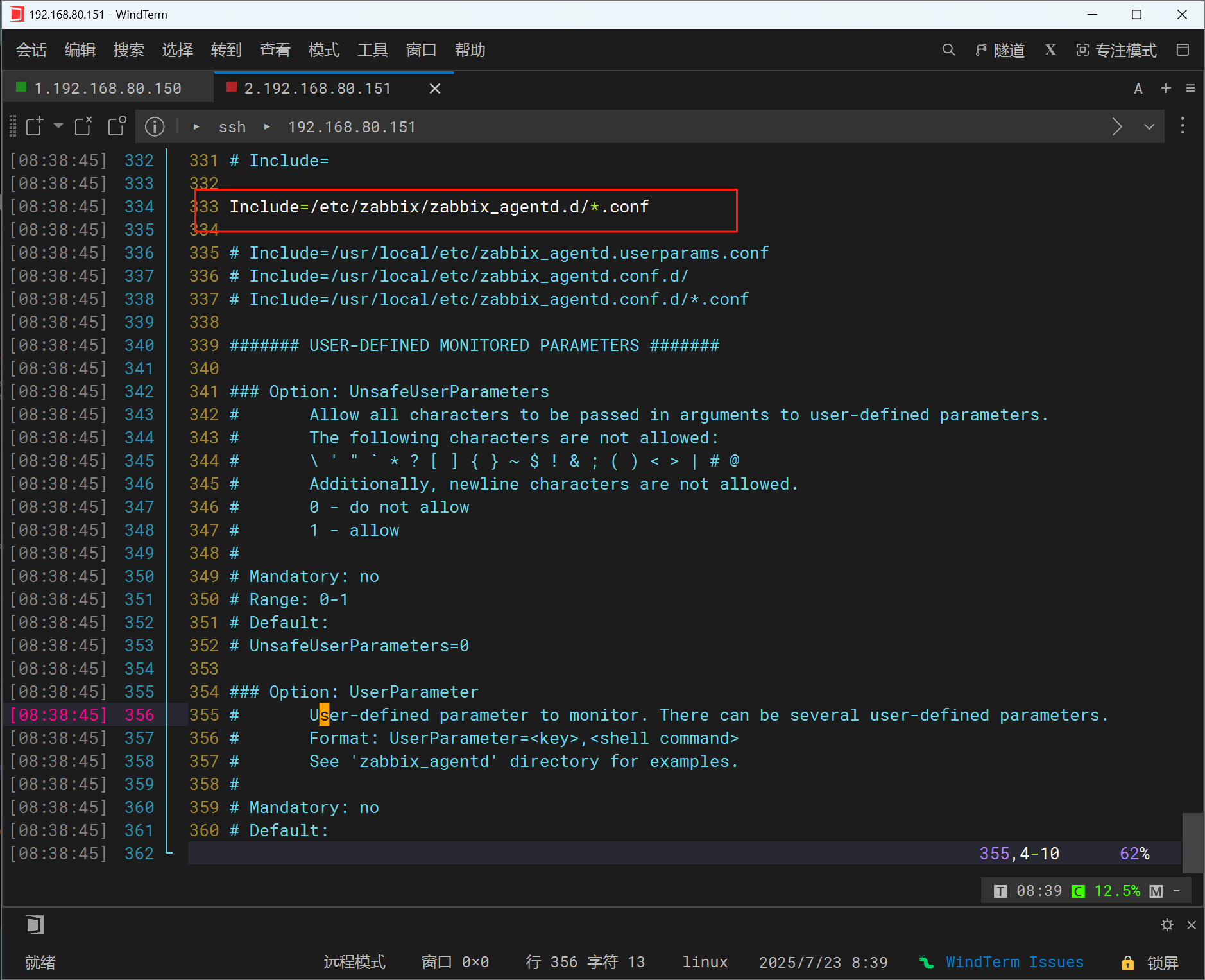Click the '### Option: UserParameter' line
1205x980 pixels.
pyautogui.click(x=354, y=692)
